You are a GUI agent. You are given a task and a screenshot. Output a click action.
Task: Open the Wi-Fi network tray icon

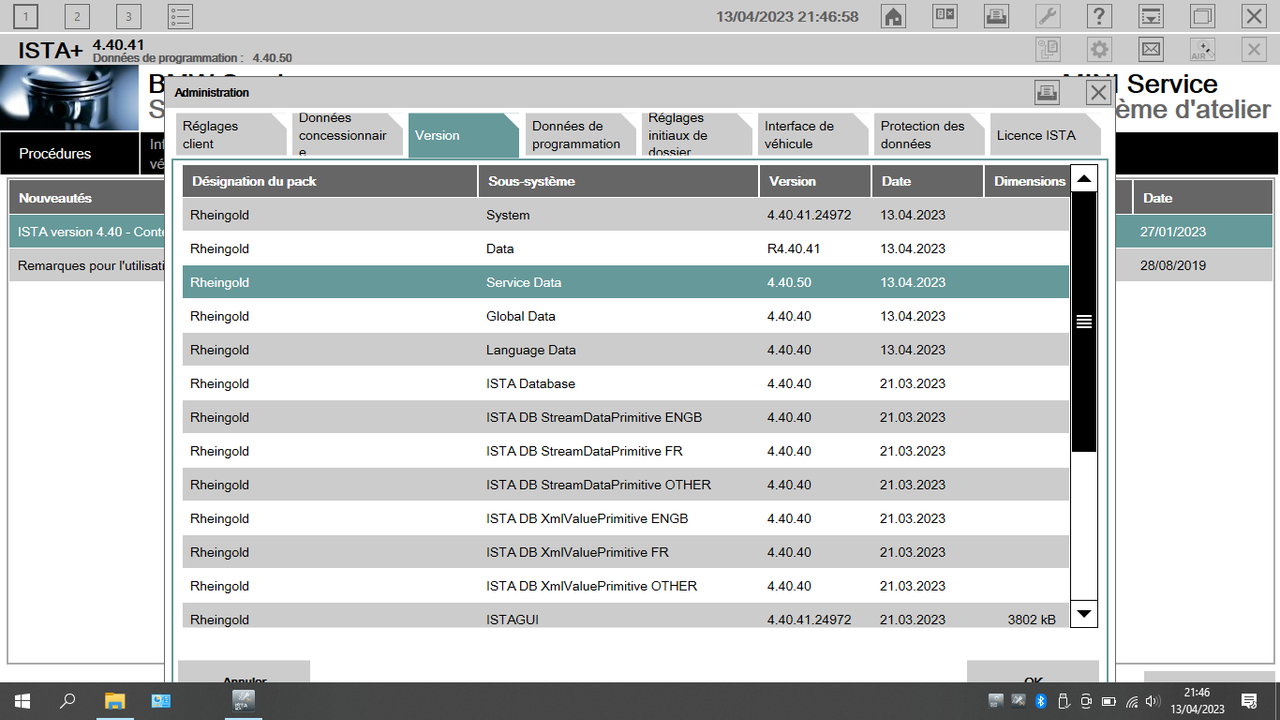click(1131, 701)
